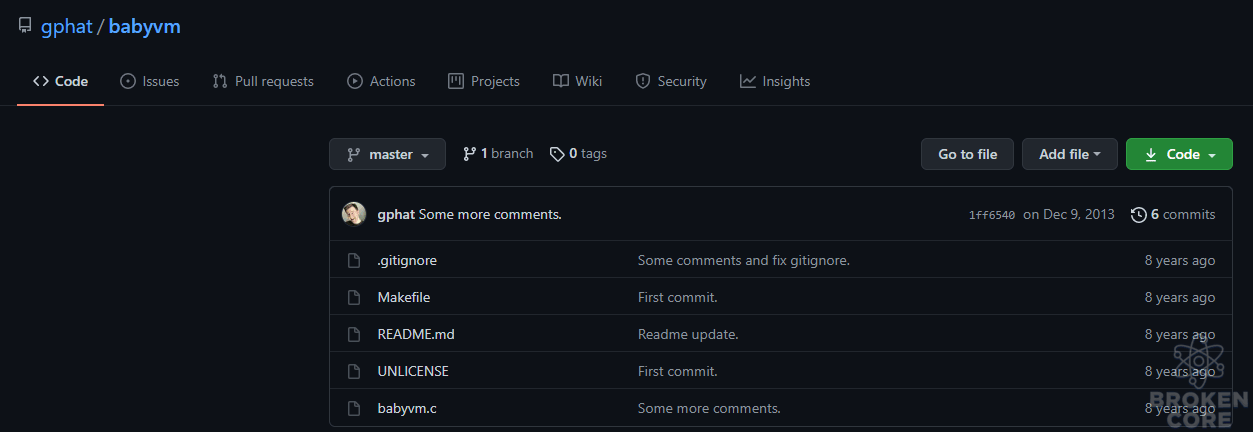
Task: Open the babyvm.c file
Action: point(407,408)
